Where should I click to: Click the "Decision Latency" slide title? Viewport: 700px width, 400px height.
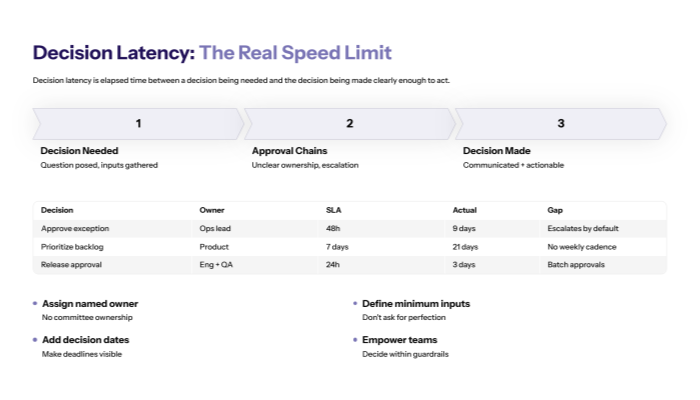212,53
